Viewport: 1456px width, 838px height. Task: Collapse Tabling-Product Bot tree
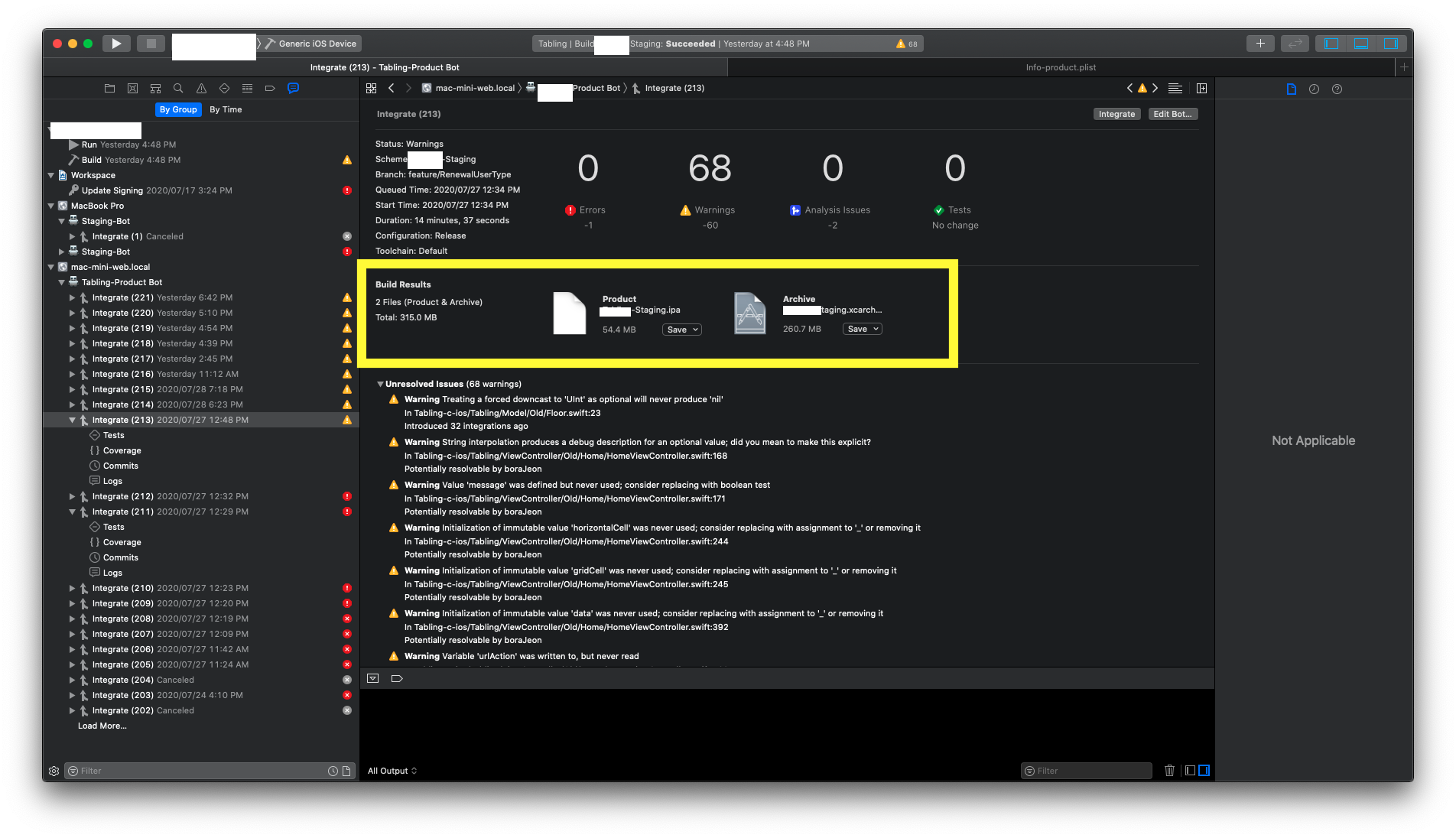(62, 282)
